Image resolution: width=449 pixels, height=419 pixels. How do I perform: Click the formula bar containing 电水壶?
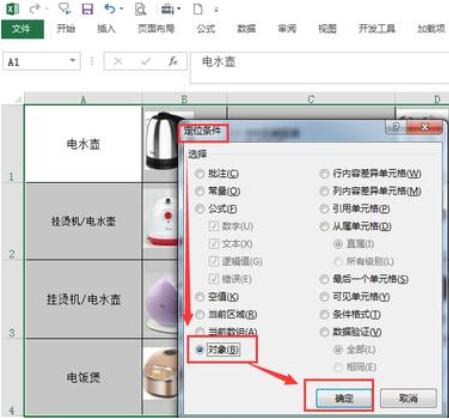click(x=319, y=67)
